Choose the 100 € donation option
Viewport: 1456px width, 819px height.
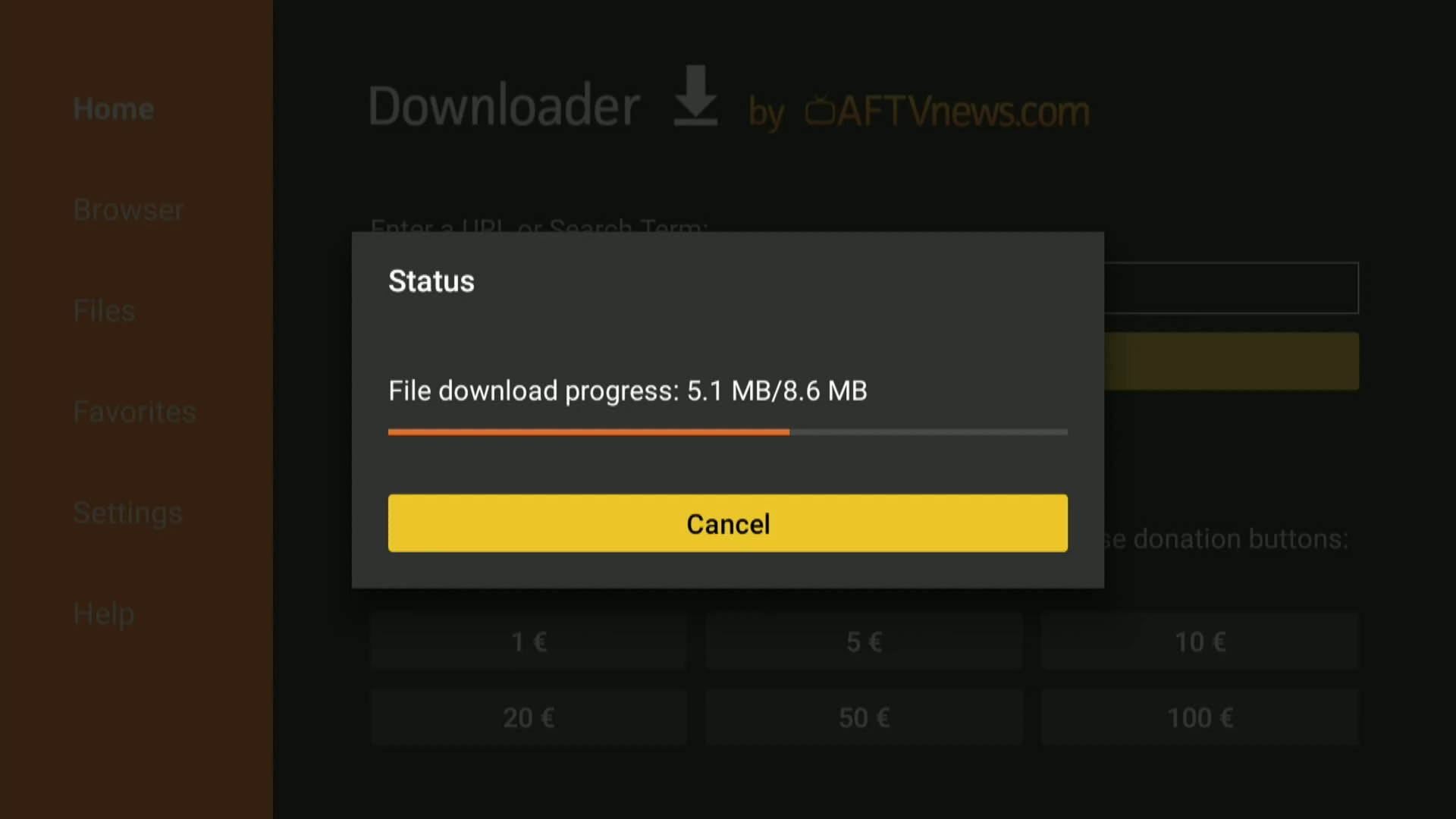pyautogui.click(x=1200, y=717)
